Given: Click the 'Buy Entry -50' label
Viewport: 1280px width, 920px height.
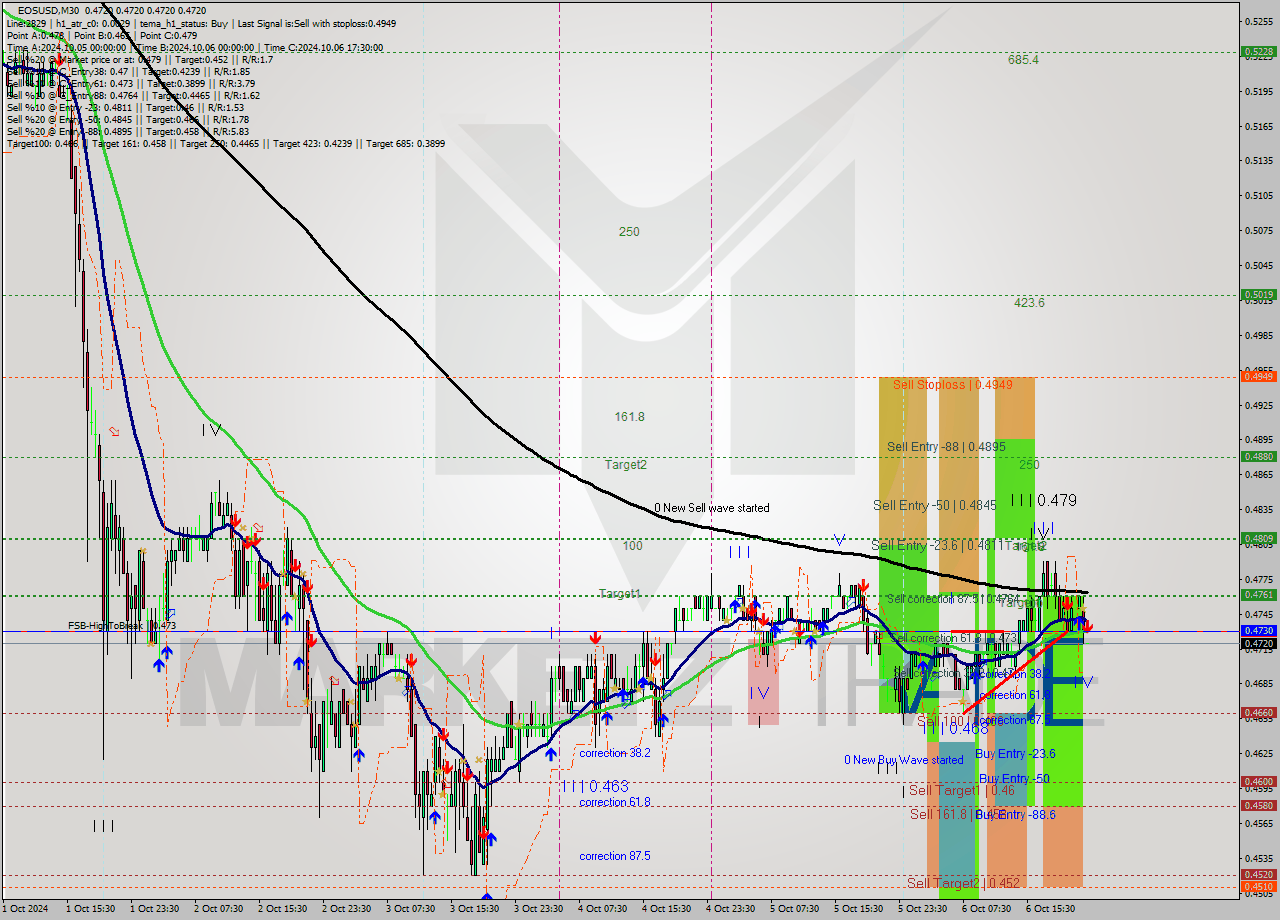Looking at the screenshot, I should coord(1013,779).
